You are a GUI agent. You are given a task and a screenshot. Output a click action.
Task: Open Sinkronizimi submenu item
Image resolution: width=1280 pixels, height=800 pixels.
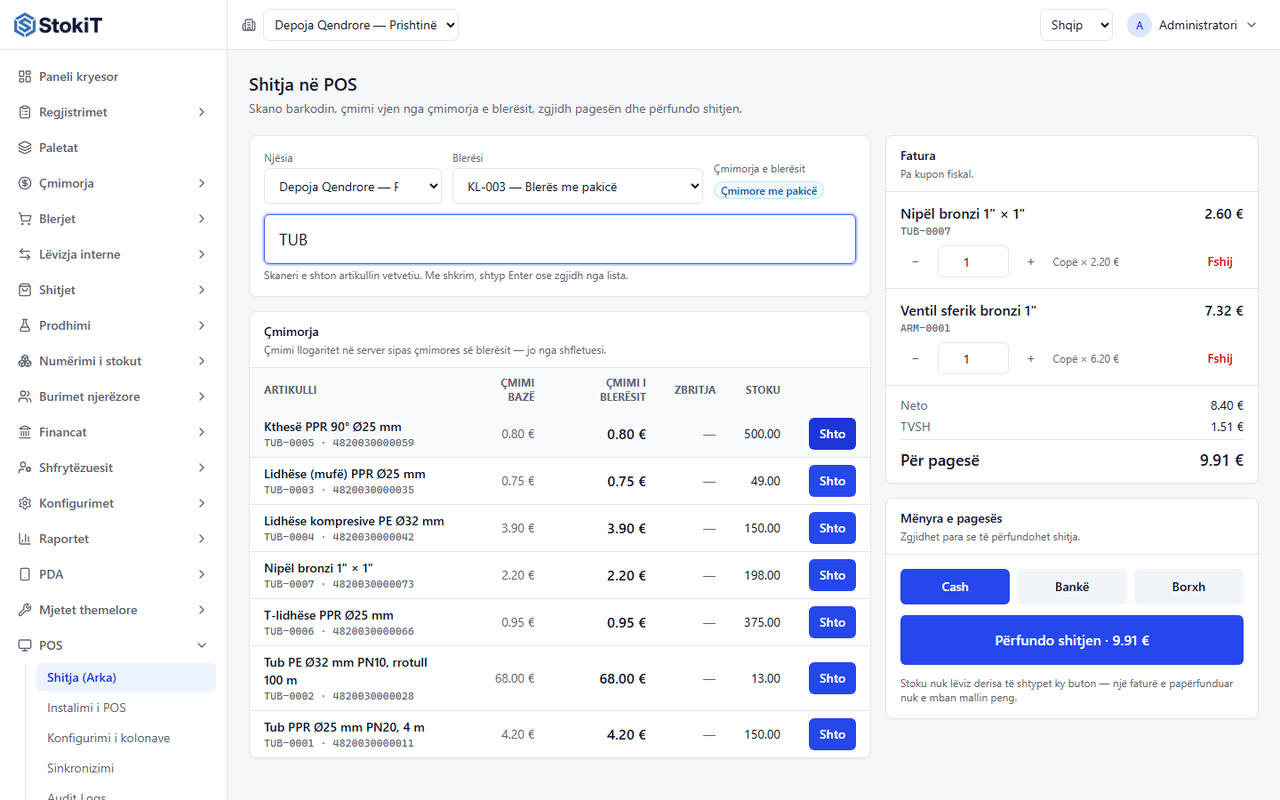point(125,769)
